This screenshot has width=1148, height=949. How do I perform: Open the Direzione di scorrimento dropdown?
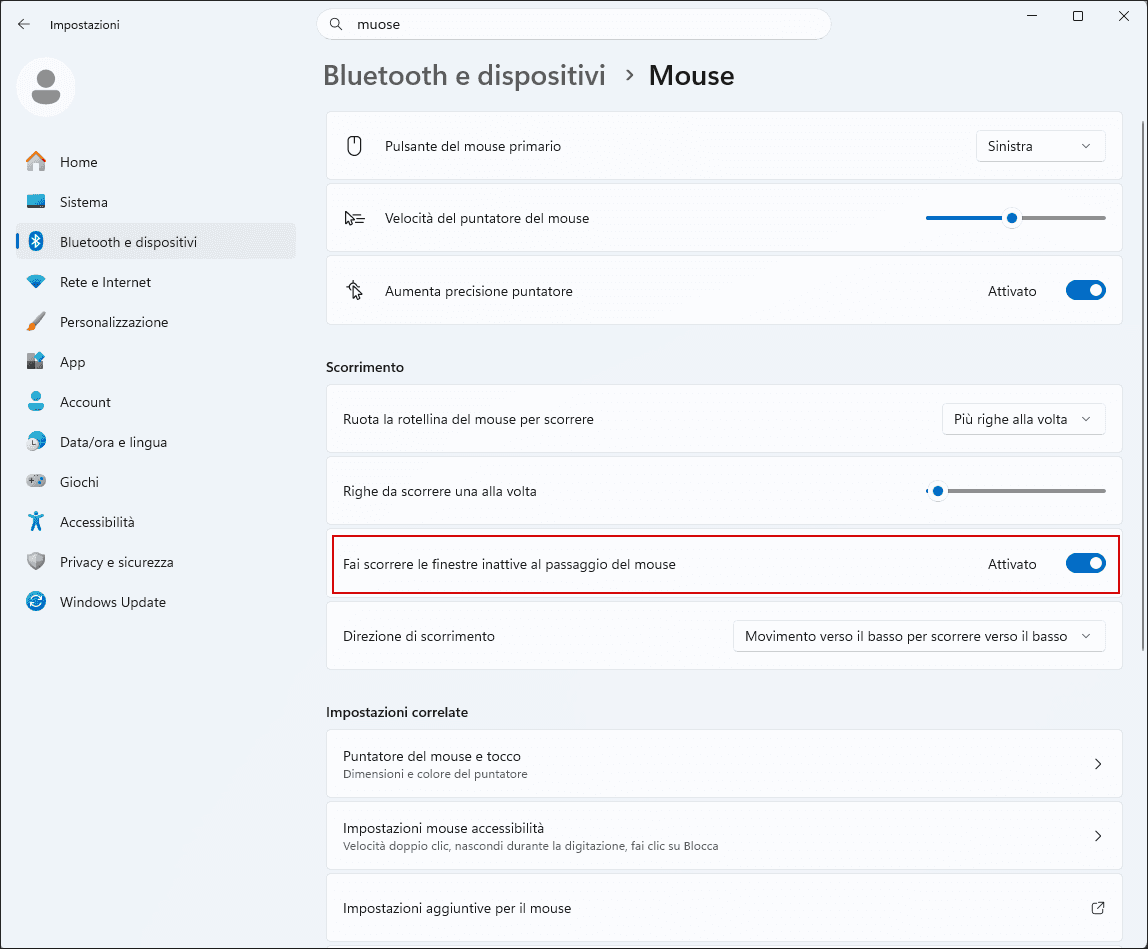pos(919,636)
